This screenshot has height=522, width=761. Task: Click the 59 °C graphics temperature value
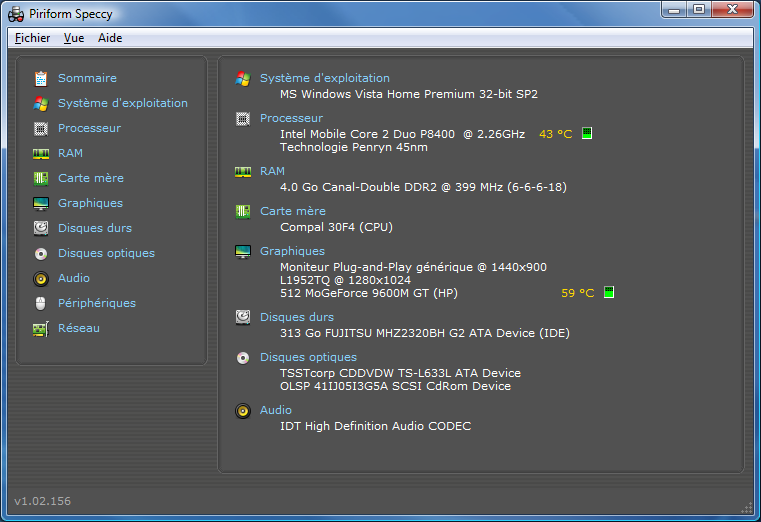[x=578, y=294]
